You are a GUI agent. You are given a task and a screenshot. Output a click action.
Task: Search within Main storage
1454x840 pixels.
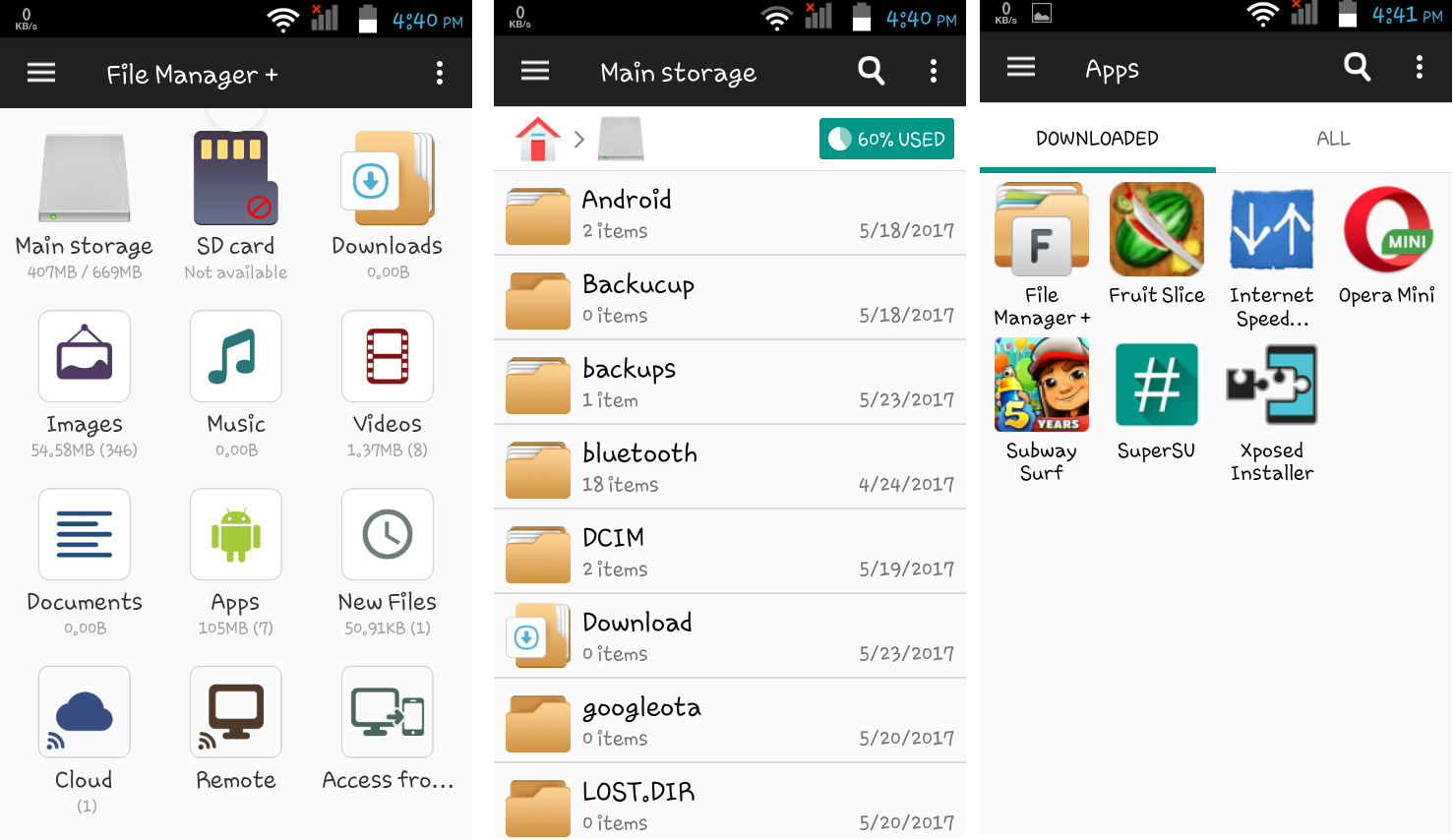coord(872,71)
